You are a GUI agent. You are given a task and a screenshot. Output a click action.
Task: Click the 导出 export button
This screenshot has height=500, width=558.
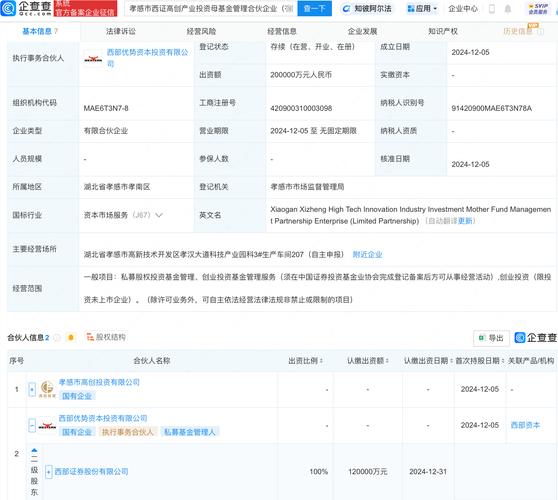point(491,338)
